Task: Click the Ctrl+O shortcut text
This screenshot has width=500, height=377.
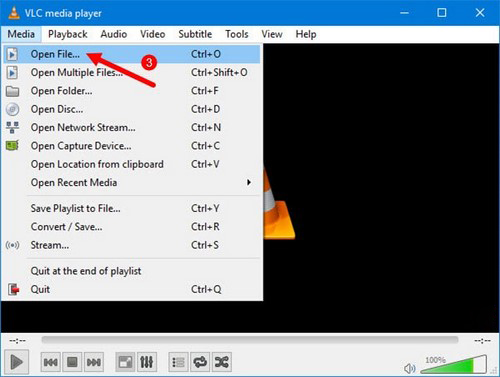Action: point(206,54)
